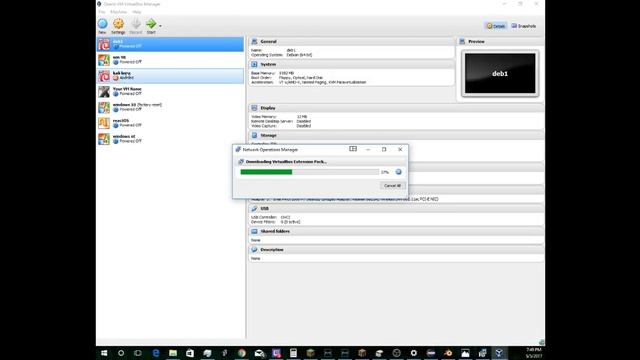
Task: Click the General section header
Action: [x=352, y=42]
